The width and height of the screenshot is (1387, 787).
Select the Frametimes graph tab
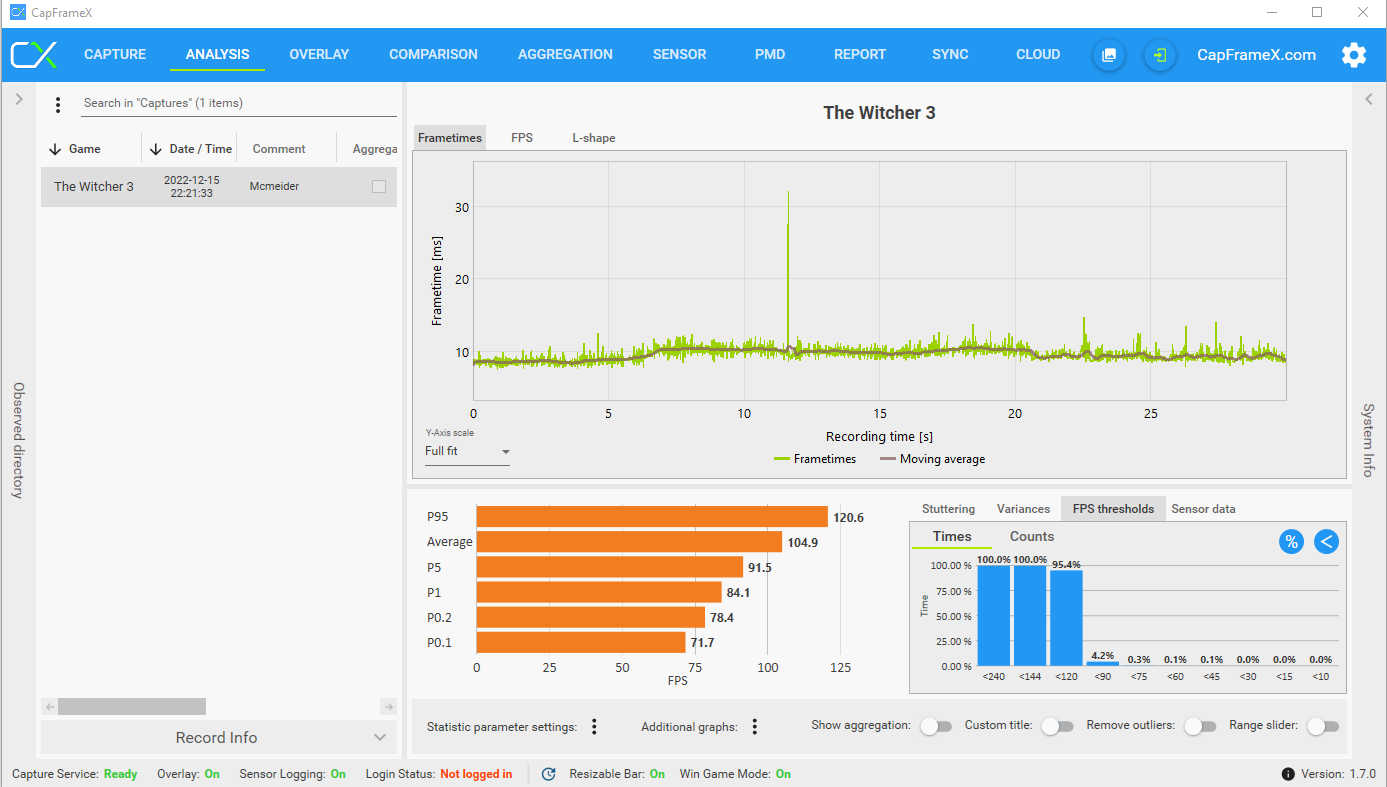pos(450,138)
